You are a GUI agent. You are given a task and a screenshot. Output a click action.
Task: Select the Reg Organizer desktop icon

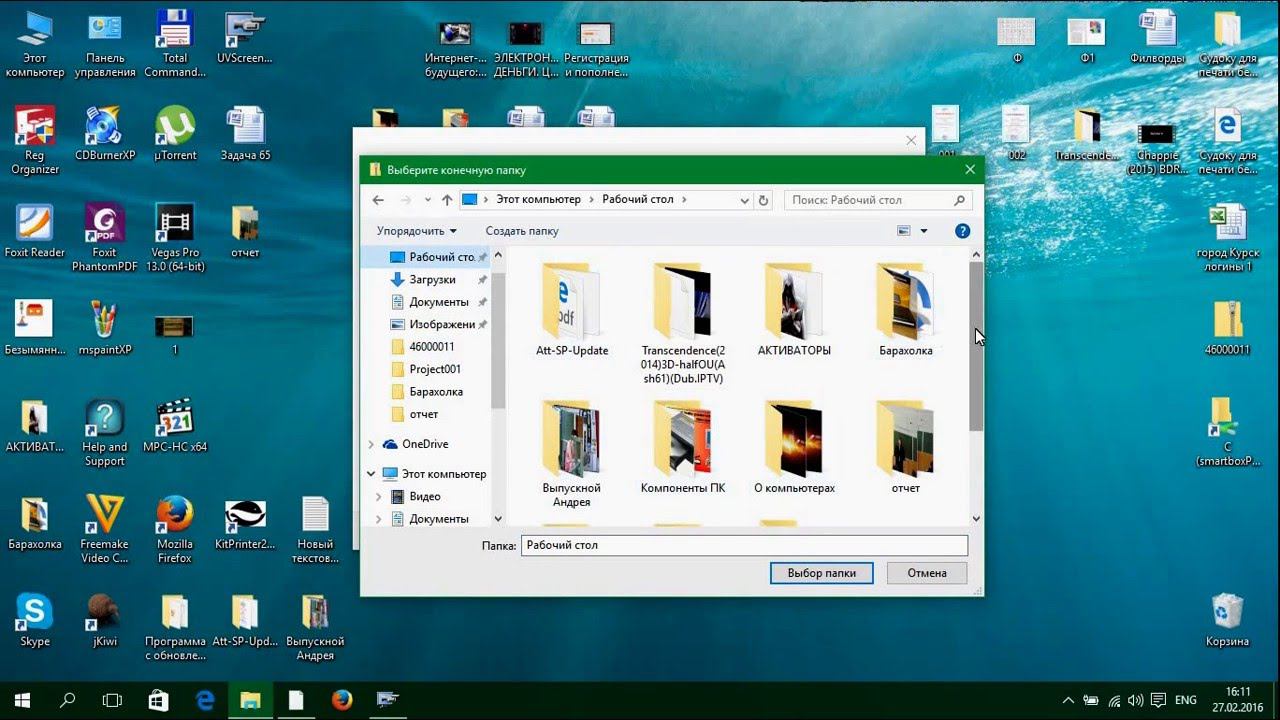pos(35,140)
